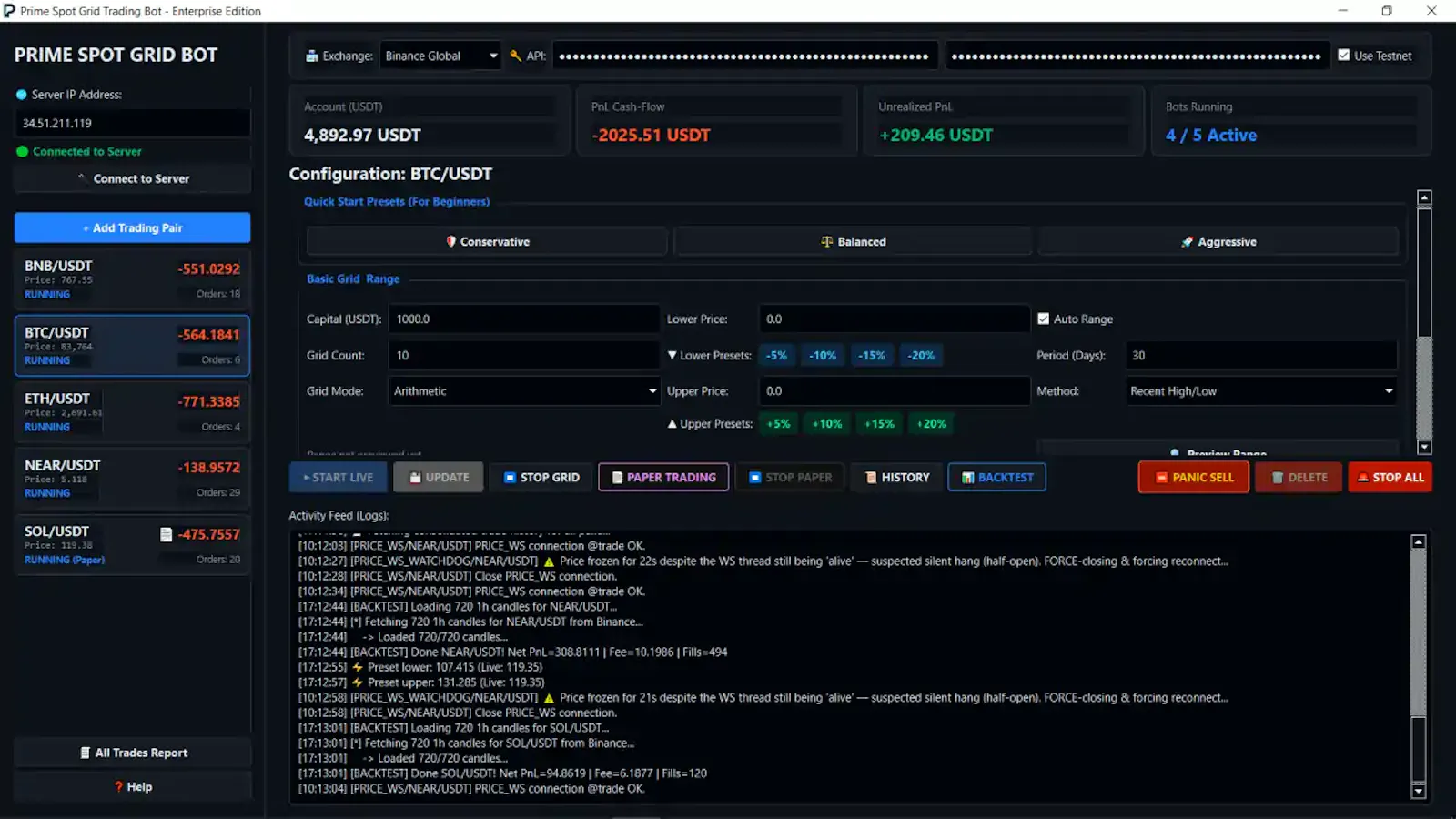
Task: Click the green Connected to Server status dot
Action: pyautogui.click(x=22, y=151)
